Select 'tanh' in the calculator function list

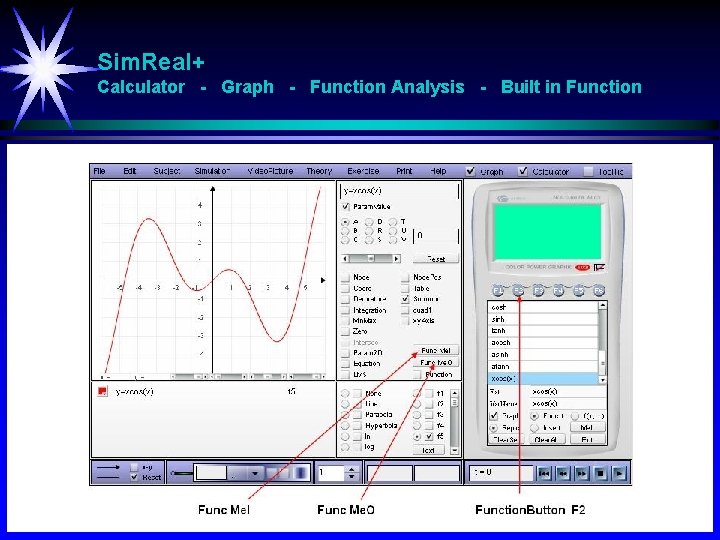click(543, 331)
